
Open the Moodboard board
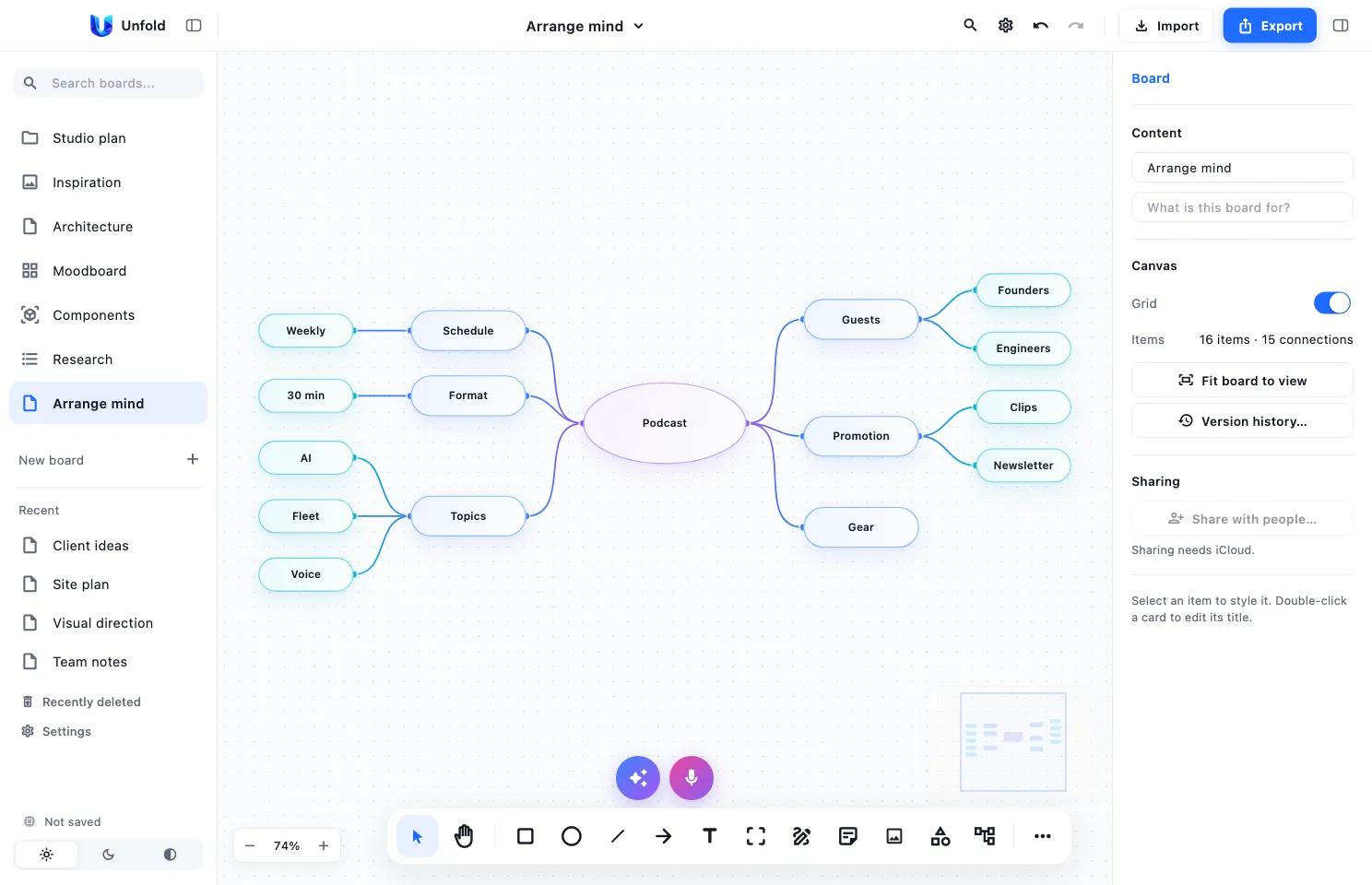pos(109,271)
